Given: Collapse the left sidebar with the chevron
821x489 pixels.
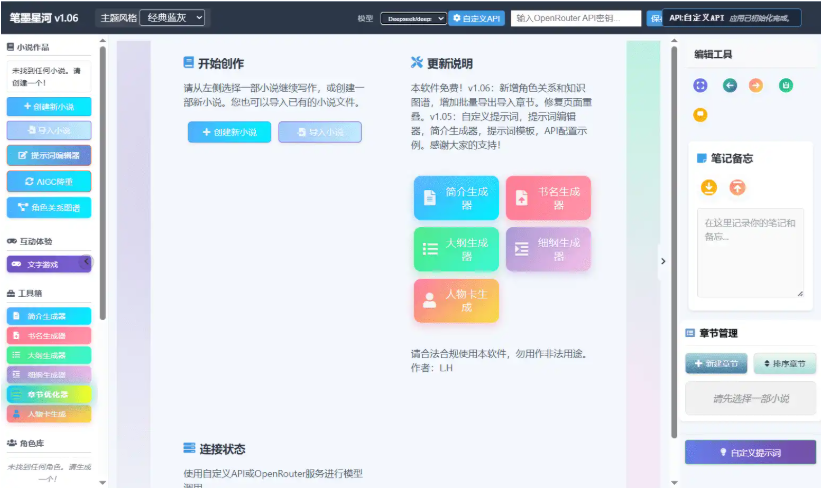Looking at the screenshot, I should [x=86, y=261].
